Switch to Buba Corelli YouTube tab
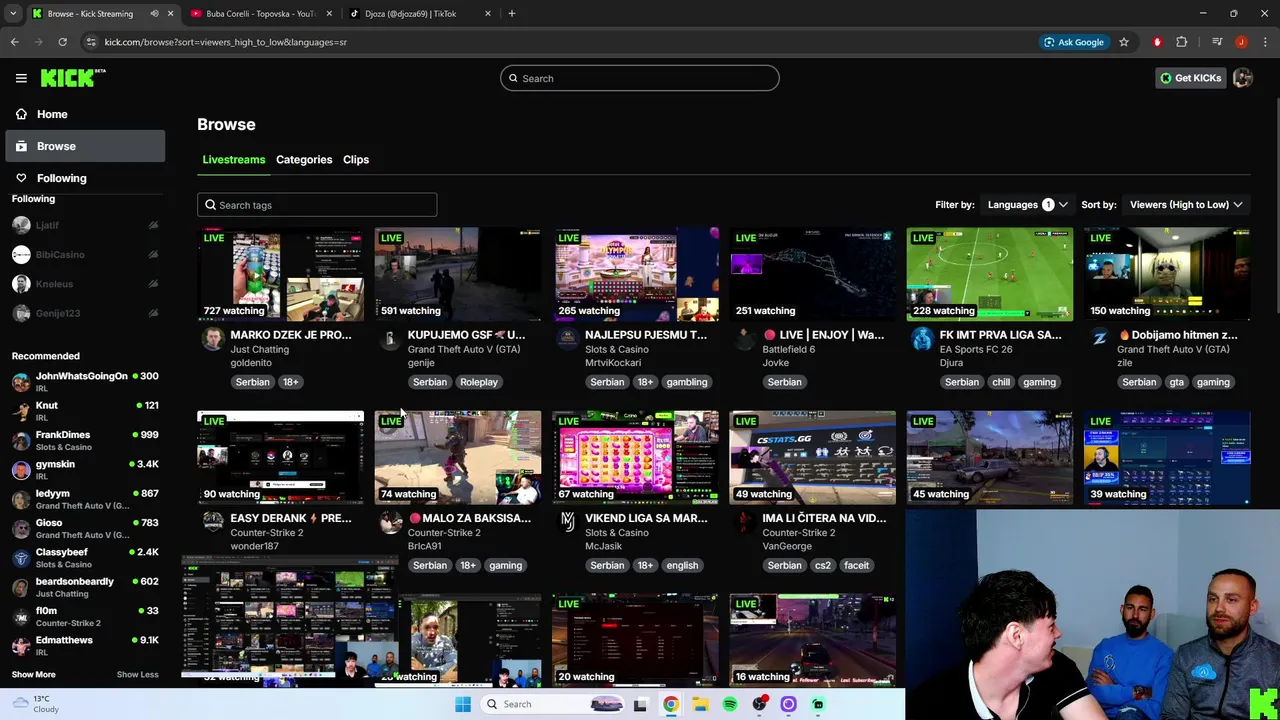 click(x=260, y=14)
